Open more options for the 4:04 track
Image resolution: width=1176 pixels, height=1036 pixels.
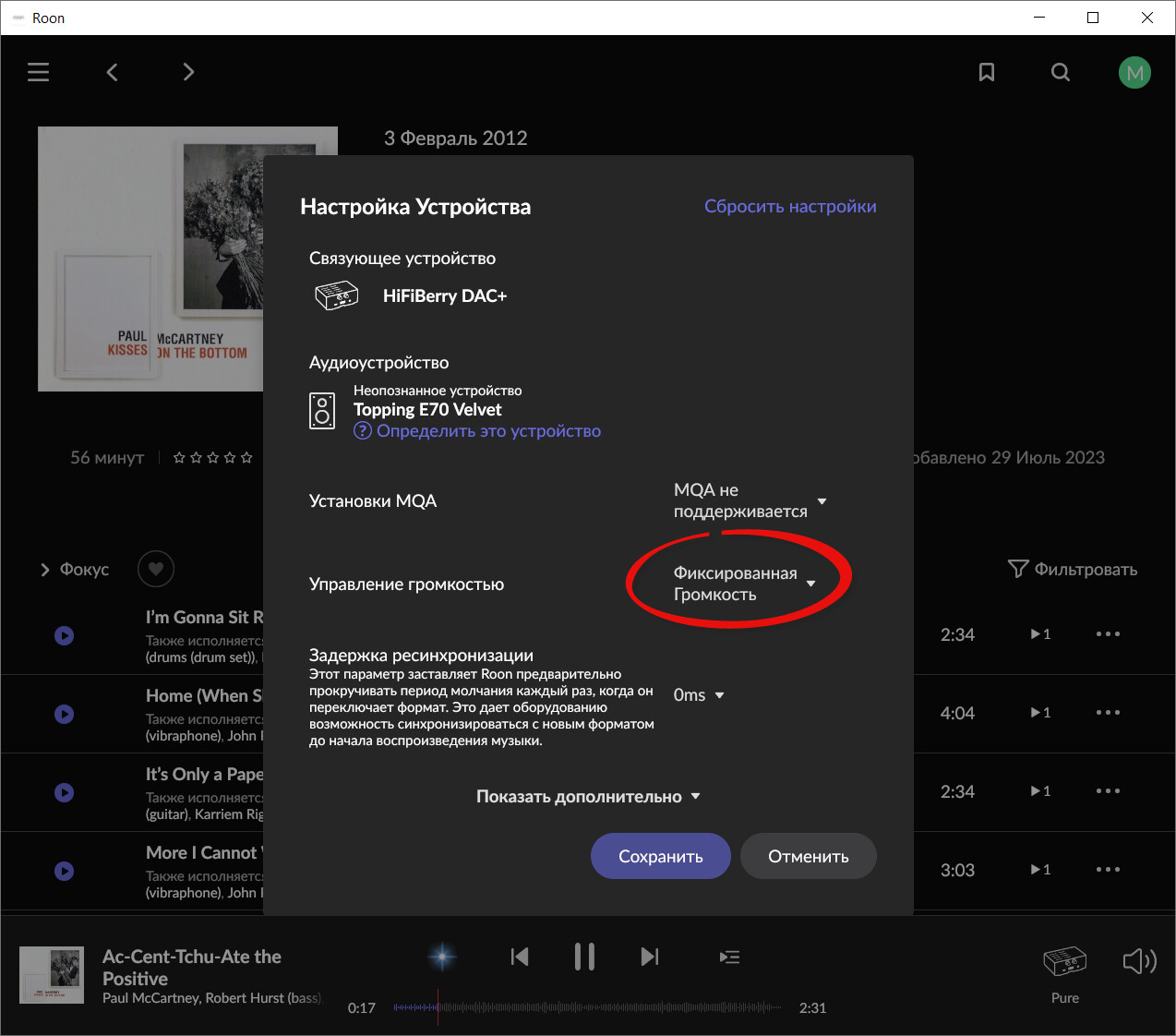click(1108, 713)
